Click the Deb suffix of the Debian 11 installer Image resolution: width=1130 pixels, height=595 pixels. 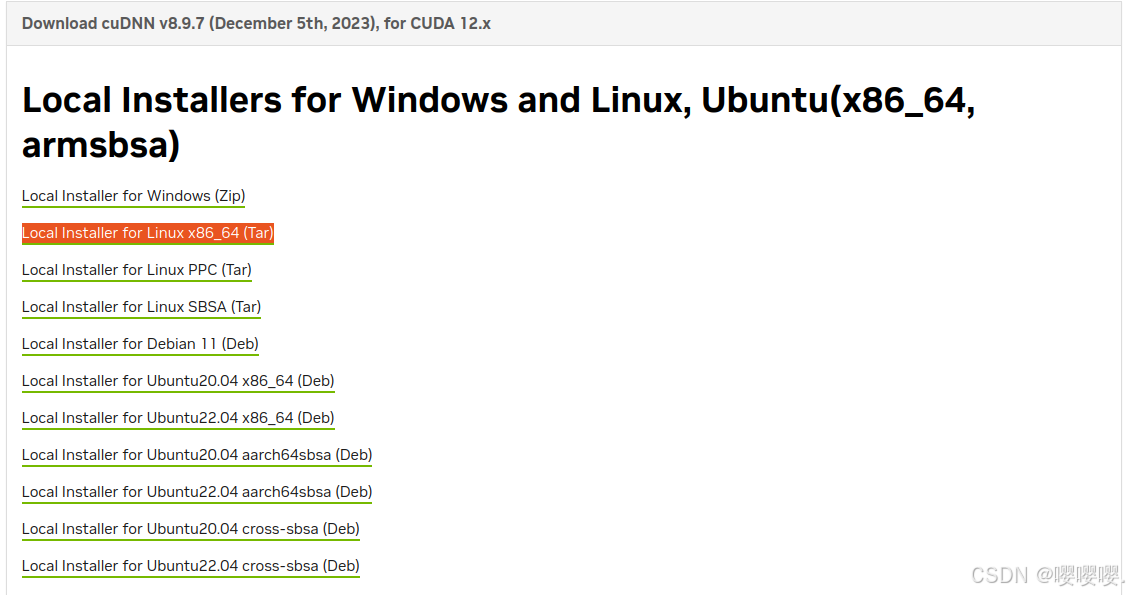242,344
